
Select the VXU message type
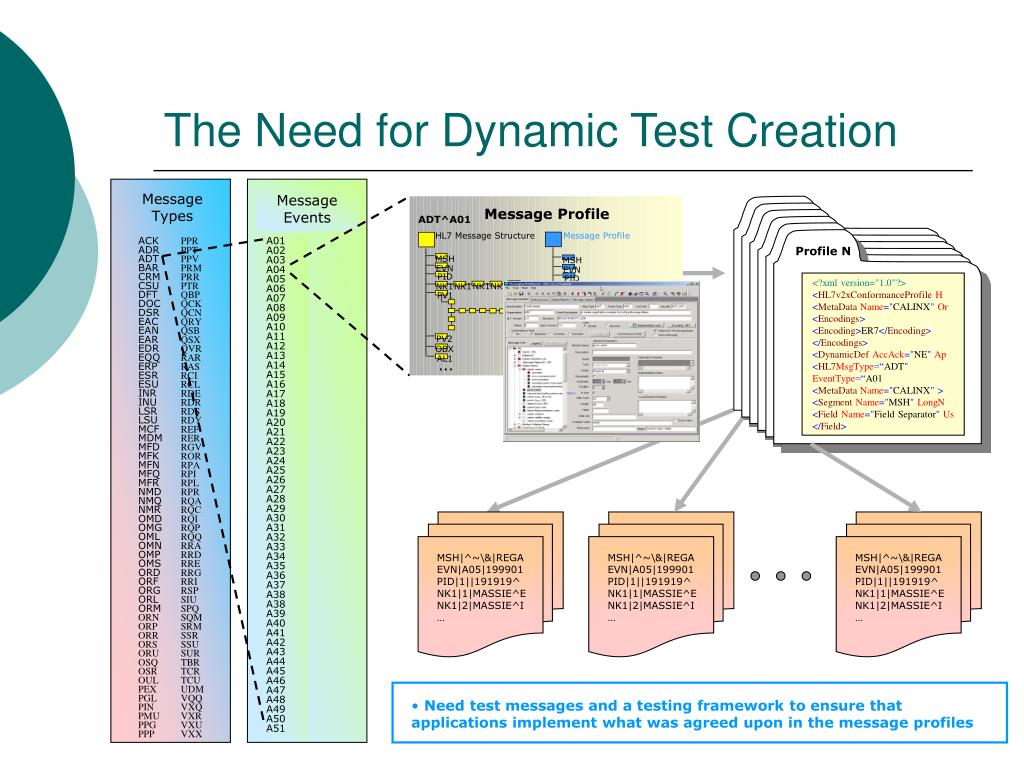191,725
